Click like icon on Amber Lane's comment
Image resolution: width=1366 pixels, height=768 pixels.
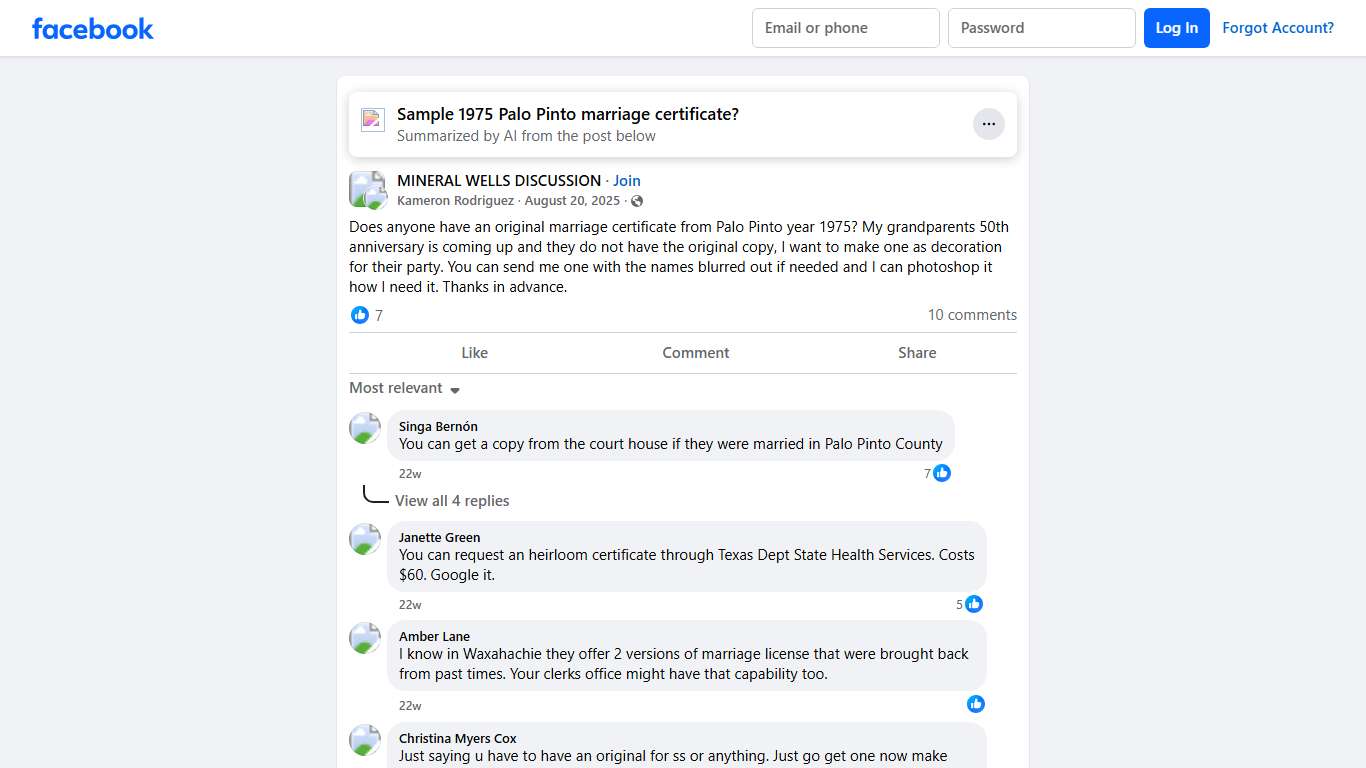pyautogui.click(x=976, y=704)
